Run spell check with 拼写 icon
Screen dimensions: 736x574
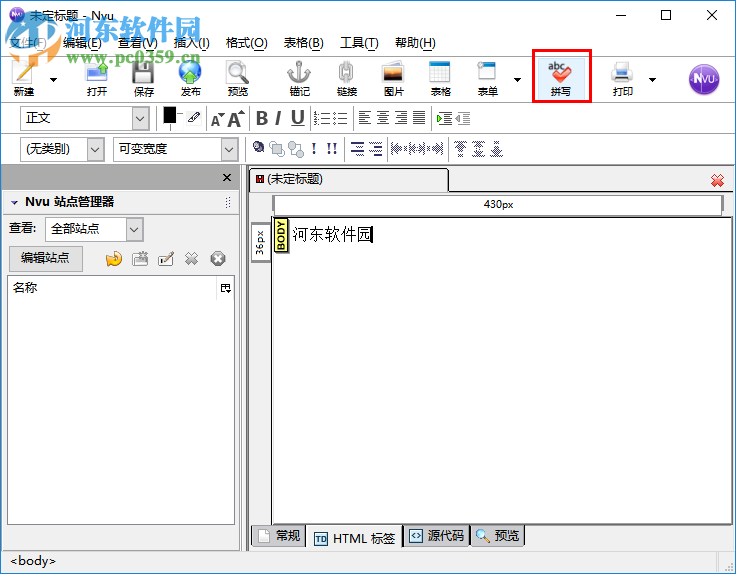click(x=561, y=78)
